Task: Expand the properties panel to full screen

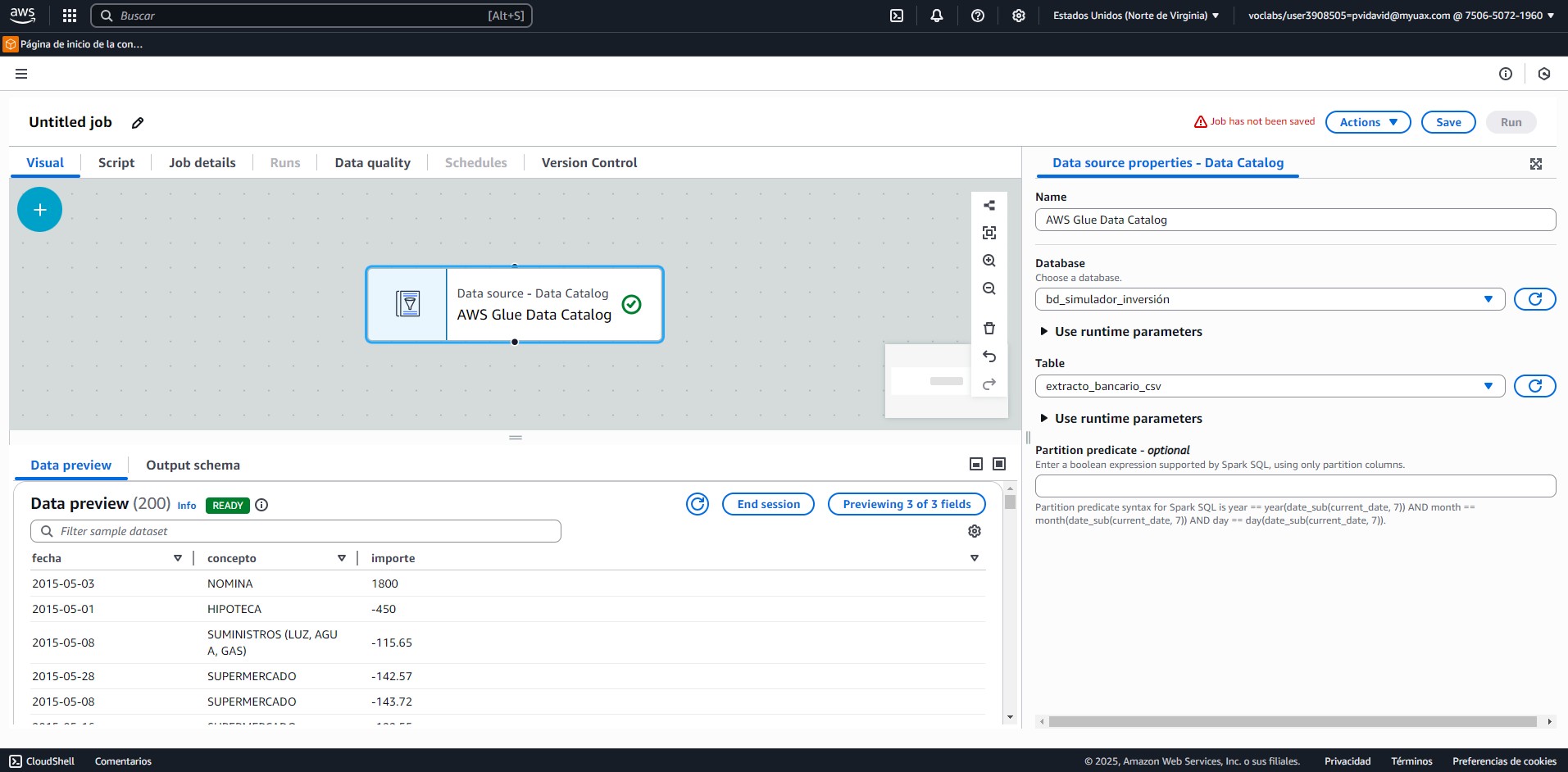Action: 1536,164
